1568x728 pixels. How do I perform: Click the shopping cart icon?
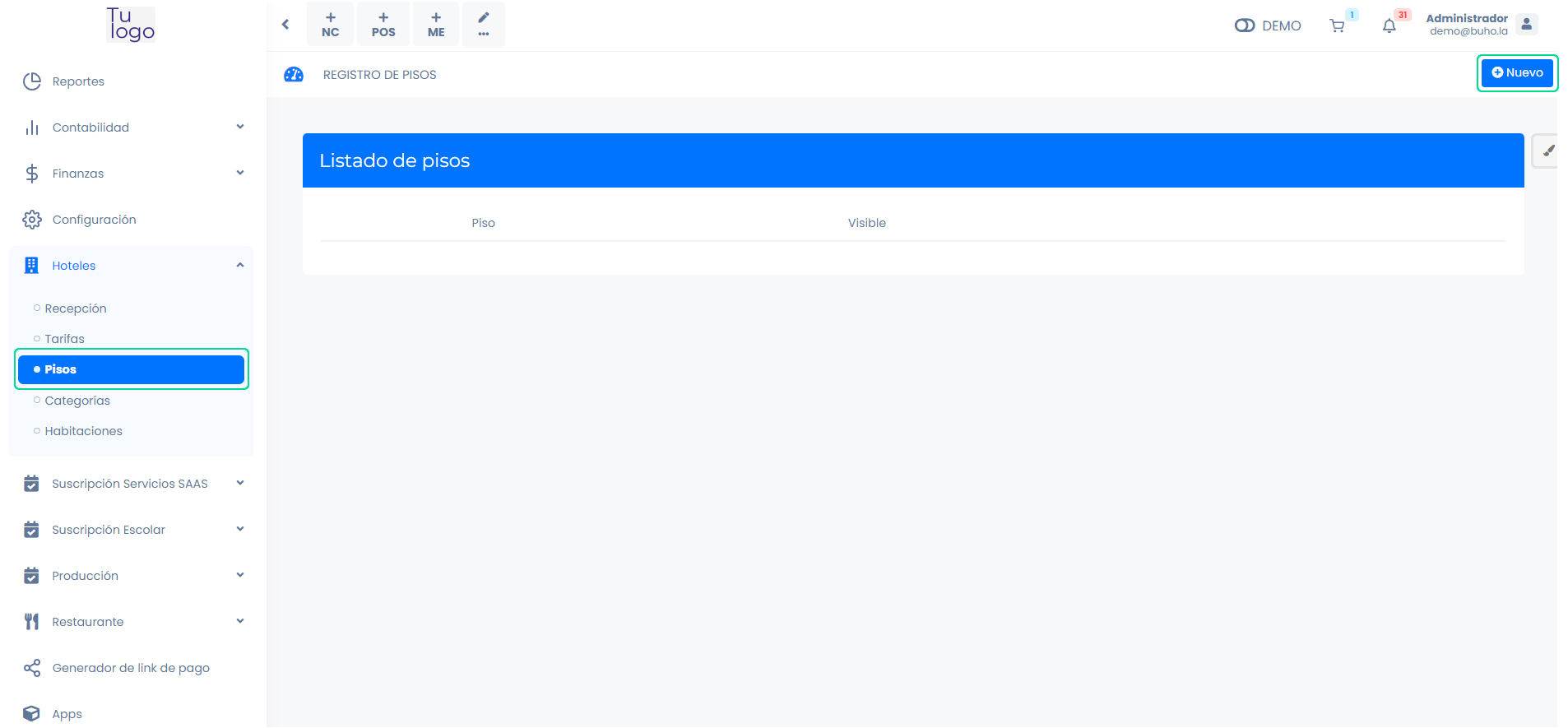coord(1337,26)
